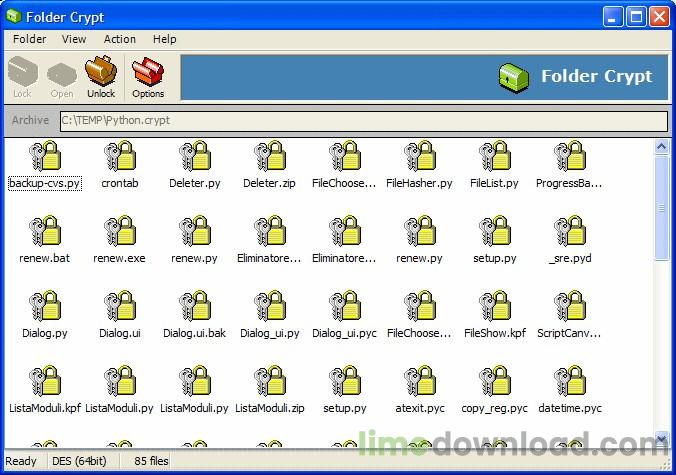Viewport: 676px width, 475px height.
Task: Open the Options toolbox icon
Action: tap(148, 77)
